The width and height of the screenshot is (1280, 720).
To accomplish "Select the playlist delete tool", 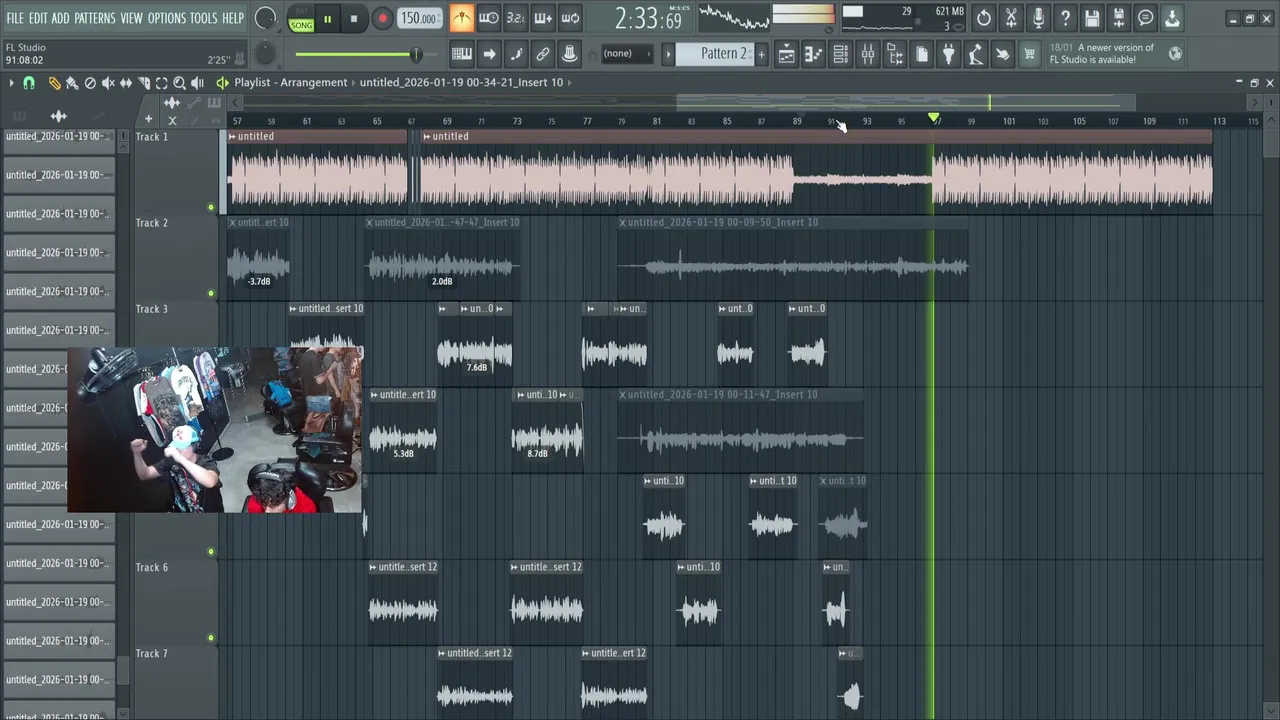I will click(x=90, y=83).
